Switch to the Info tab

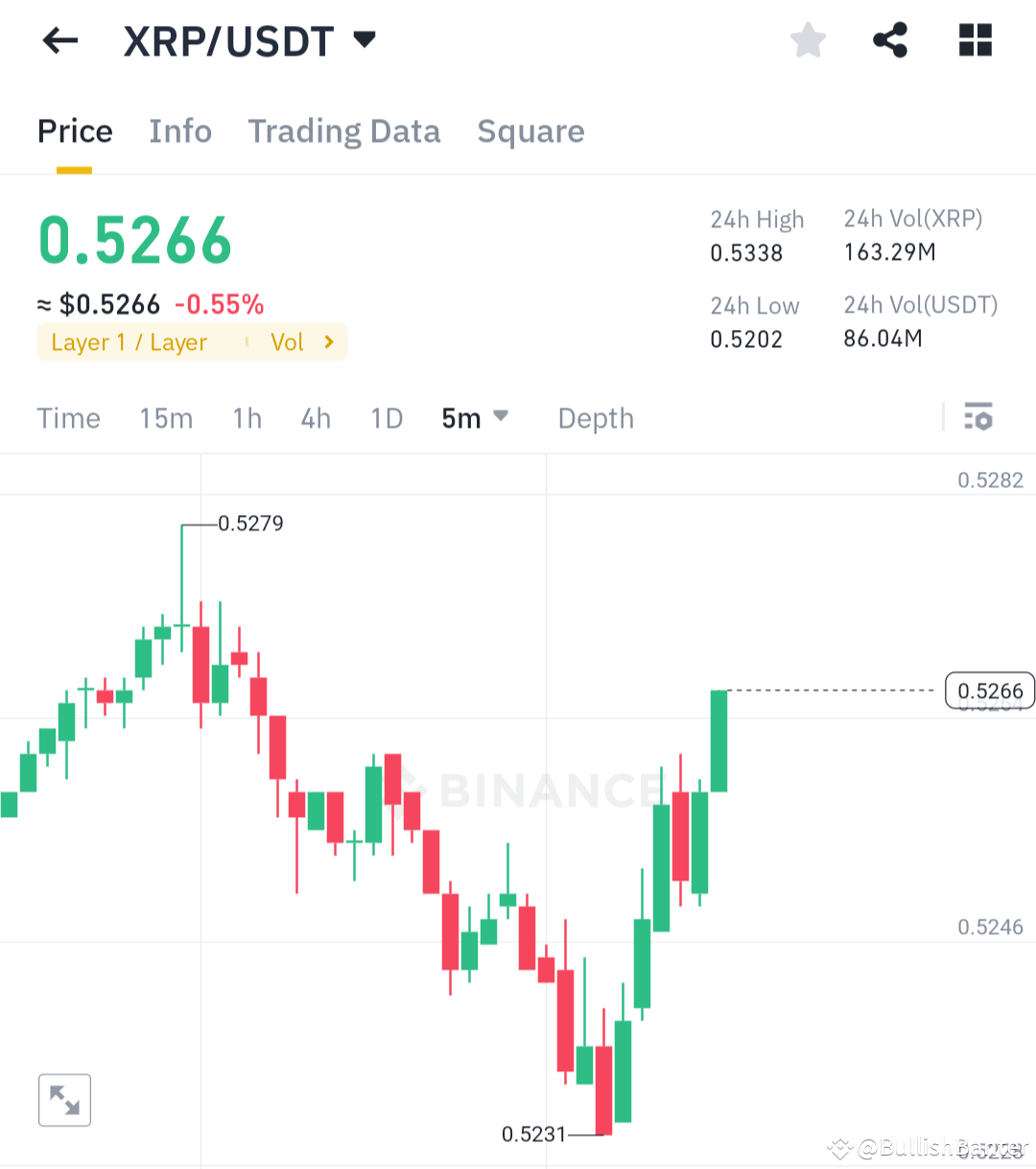[180, 131]
